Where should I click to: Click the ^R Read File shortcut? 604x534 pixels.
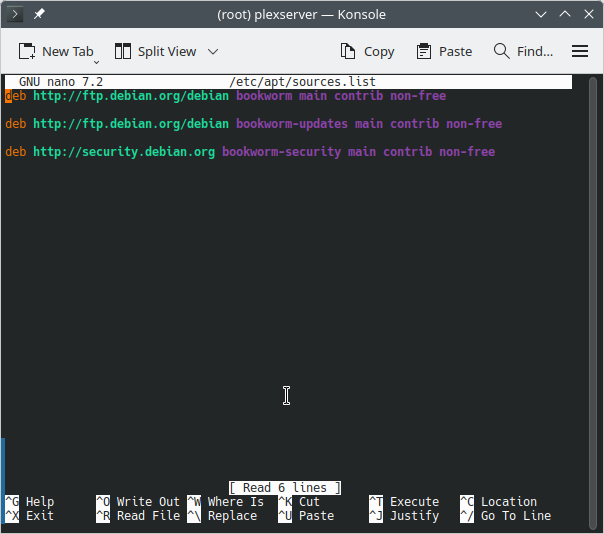(x=138, y=516)
